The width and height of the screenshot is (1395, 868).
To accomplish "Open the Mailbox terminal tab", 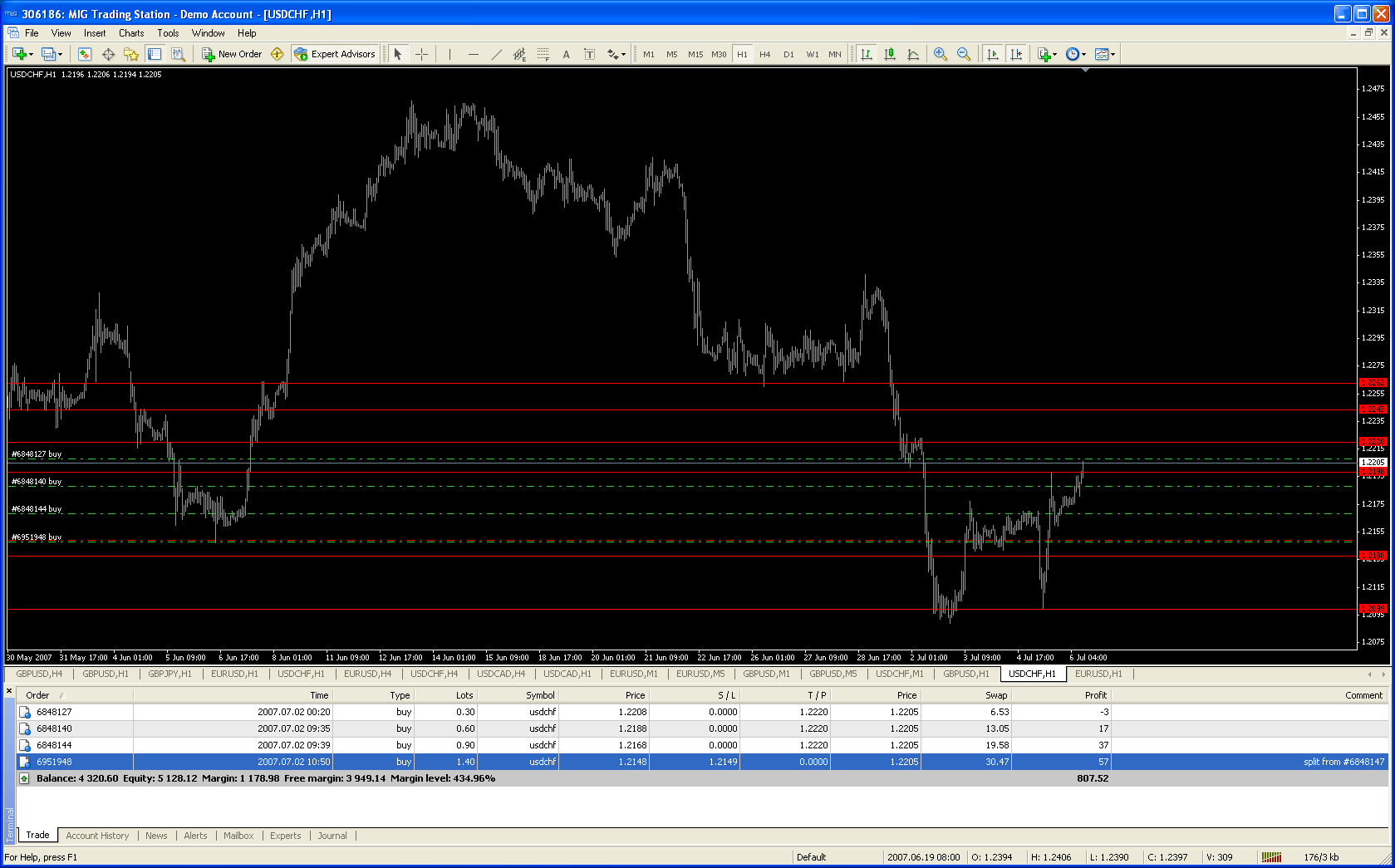I will tap(238, 836).
